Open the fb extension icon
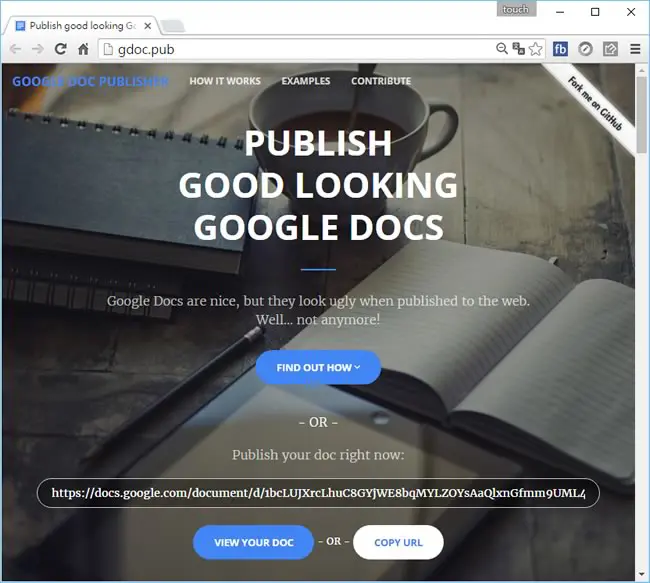This screenshot has height=583, width=650. click(x=560, y=49)
